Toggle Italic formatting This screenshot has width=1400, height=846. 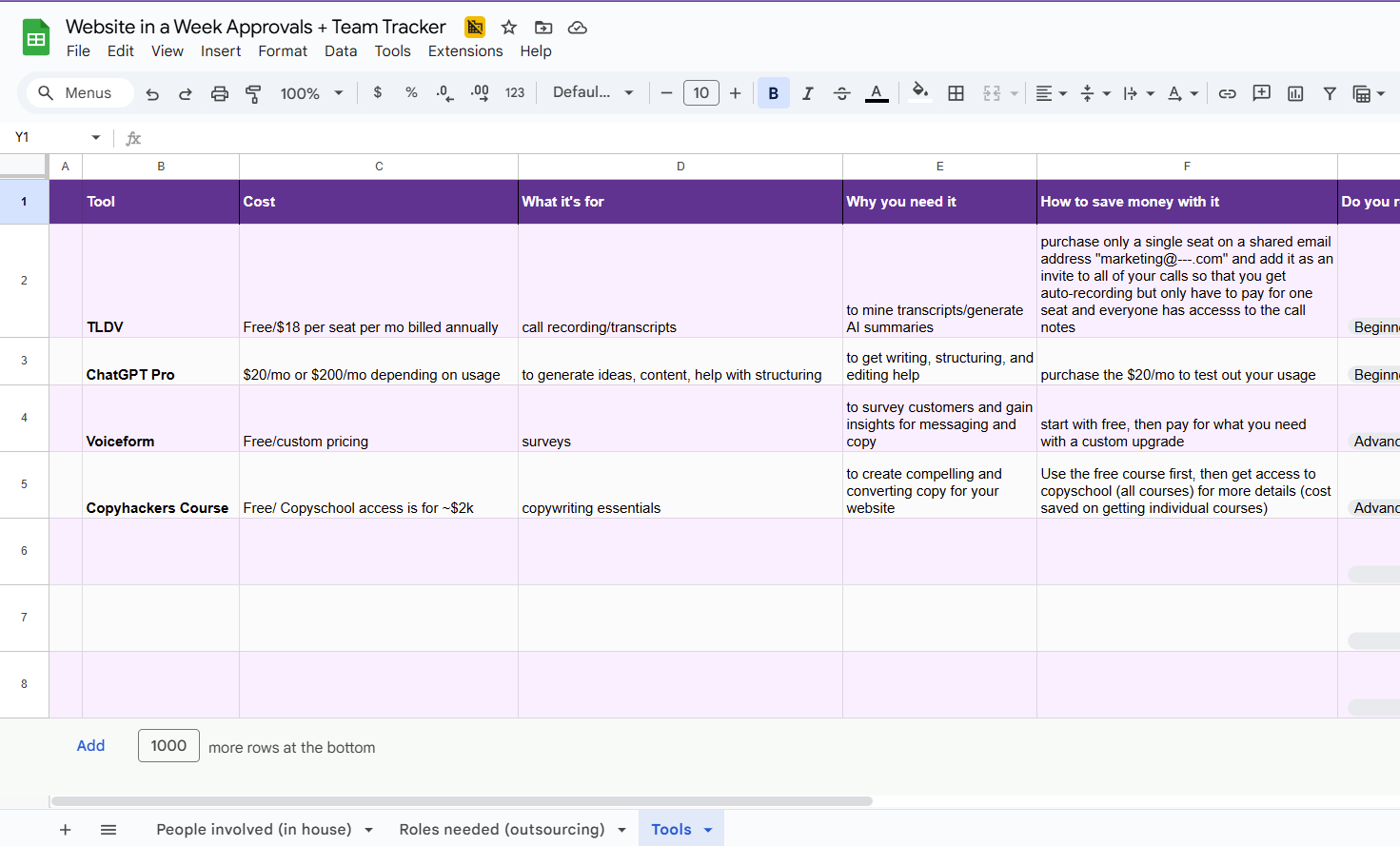[x=808, y=92]
